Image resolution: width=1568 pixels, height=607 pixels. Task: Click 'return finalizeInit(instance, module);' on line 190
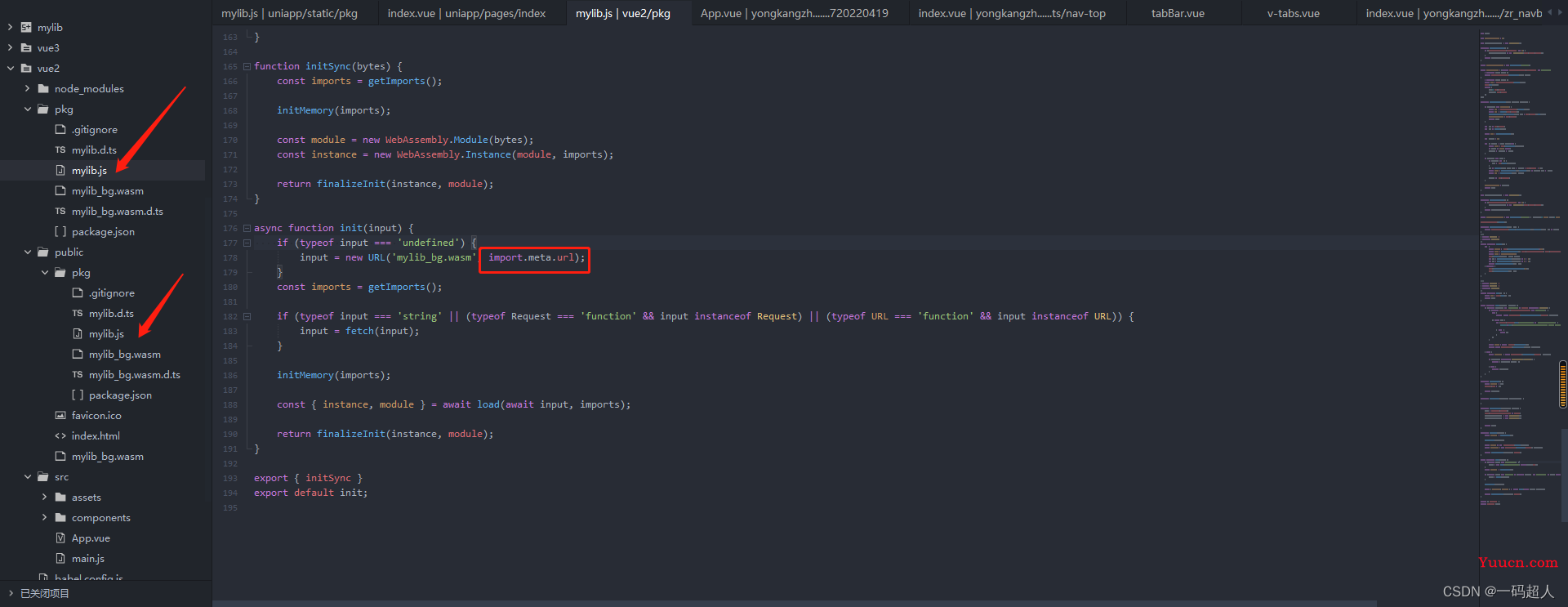point(385,434)
